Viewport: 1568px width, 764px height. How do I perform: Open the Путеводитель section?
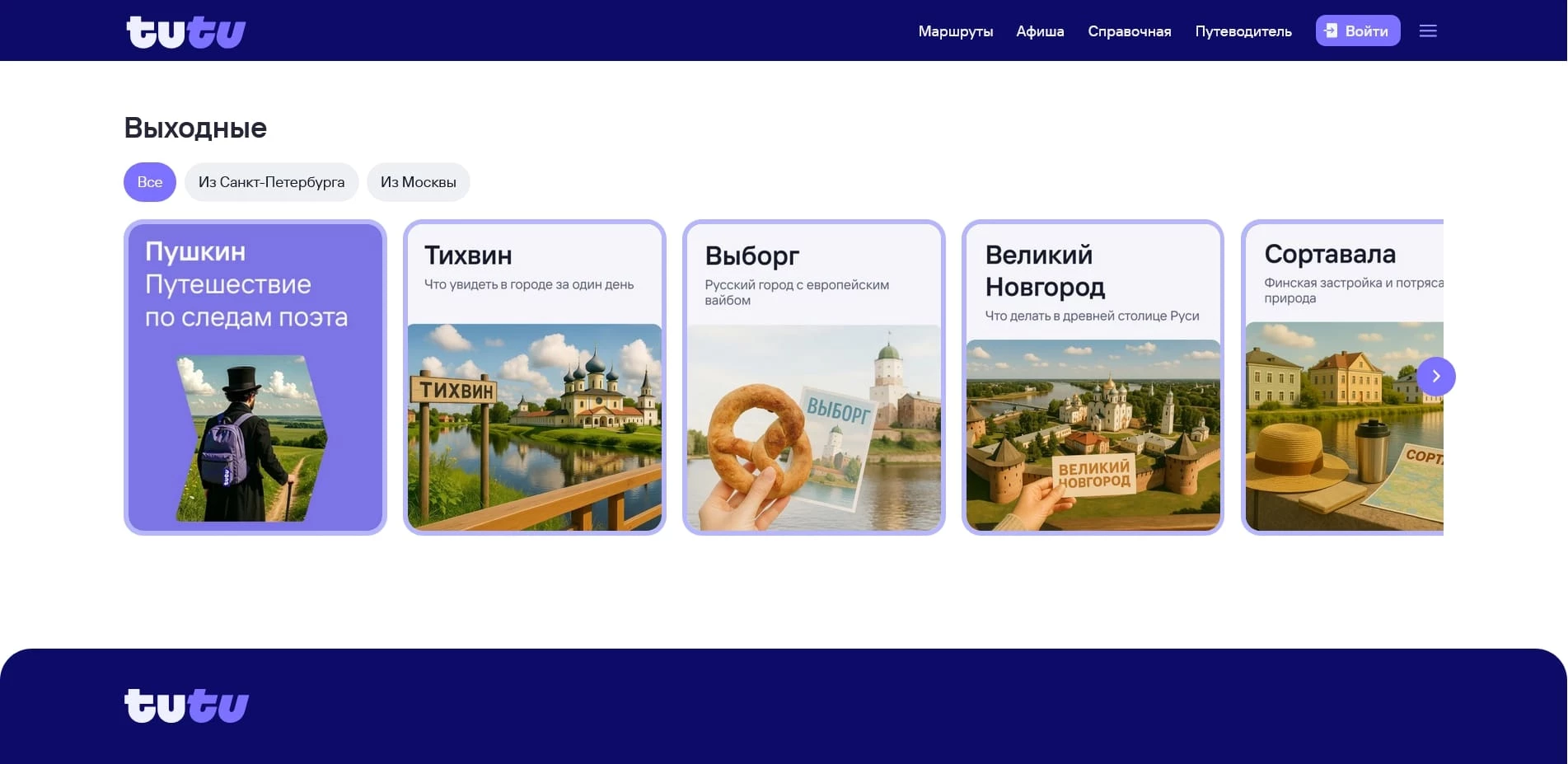1243,30
